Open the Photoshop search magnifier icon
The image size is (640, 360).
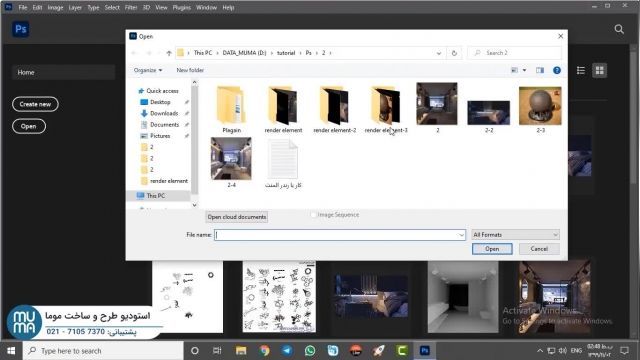[619, 29]
